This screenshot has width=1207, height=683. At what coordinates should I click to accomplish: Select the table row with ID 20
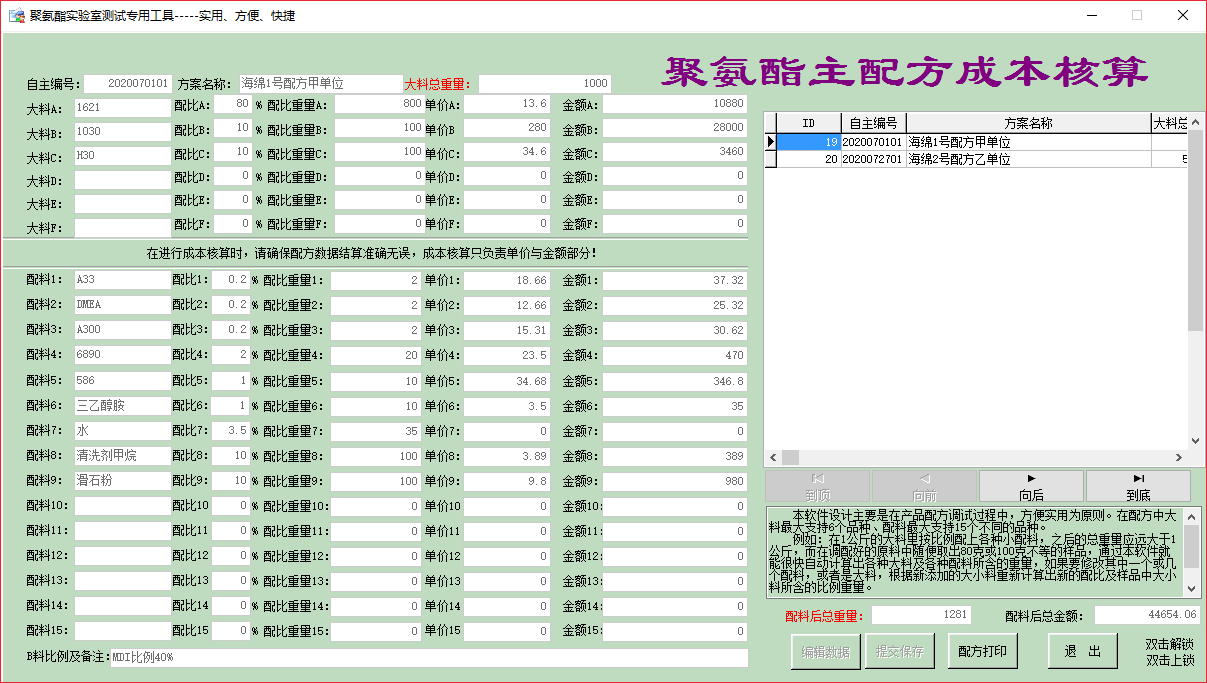(976, 159)
